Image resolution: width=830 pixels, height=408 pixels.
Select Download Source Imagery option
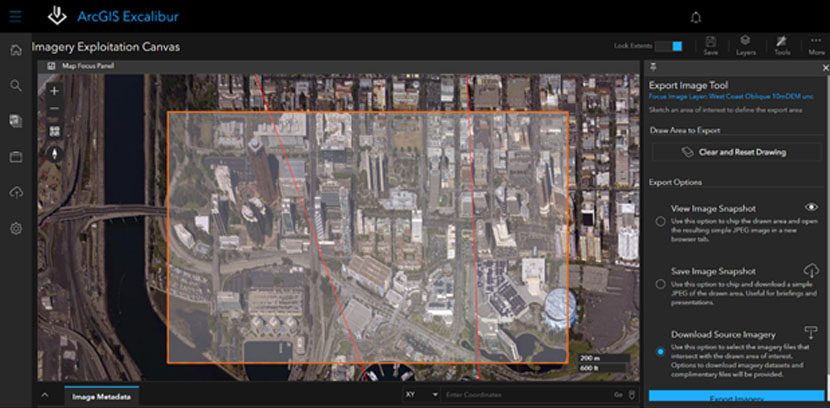click(660, 352)
